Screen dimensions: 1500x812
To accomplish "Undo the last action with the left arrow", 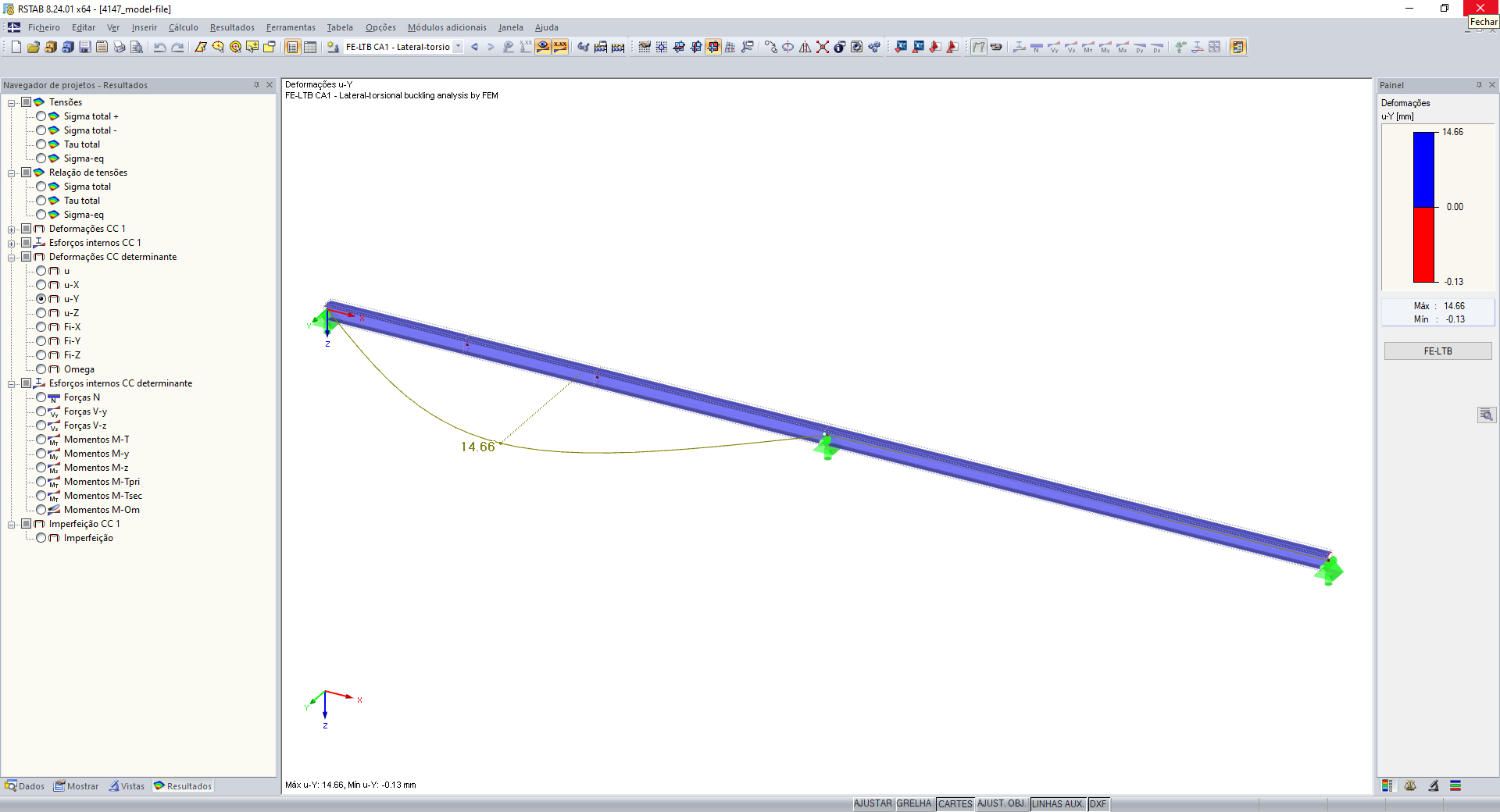I will (x=160, y=47).
